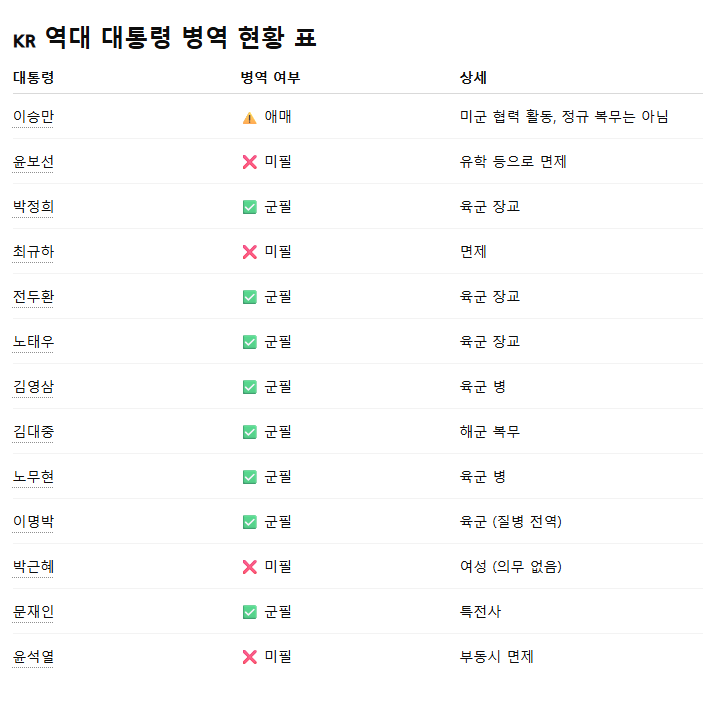Click the 대통령 column header
The width and height of the screenshot is (703, 701).
coord(34,78)
